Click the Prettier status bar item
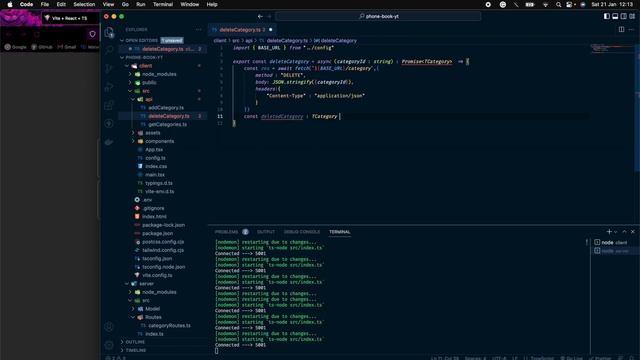Screen dimensions: 640x360 tap(600, 358)
